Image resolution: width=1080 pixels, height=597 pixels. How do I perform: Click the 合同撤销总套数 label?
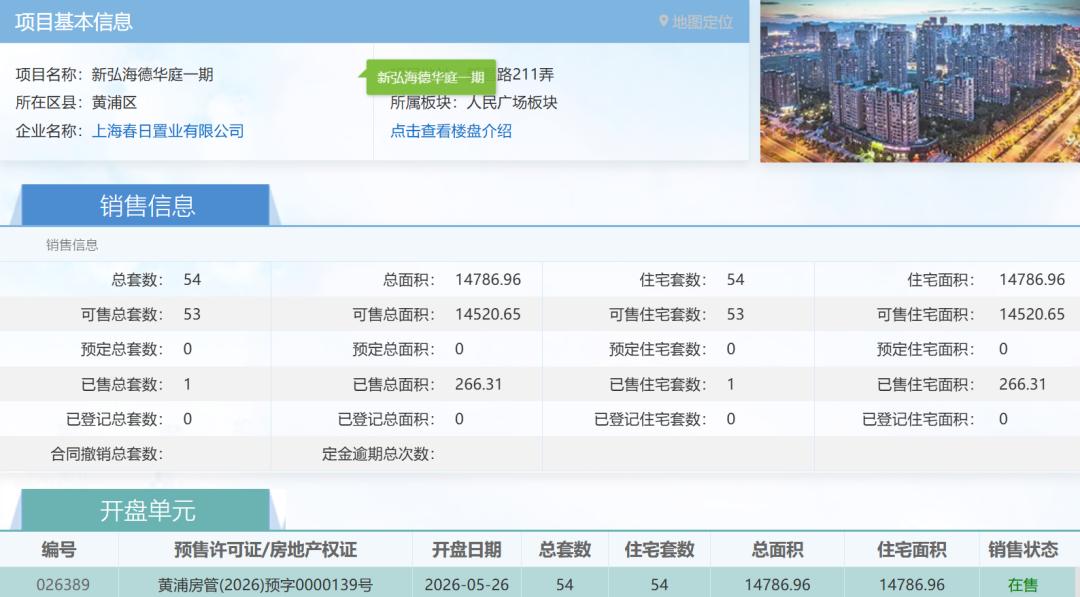pyautogui.click(x=107, y=454)
